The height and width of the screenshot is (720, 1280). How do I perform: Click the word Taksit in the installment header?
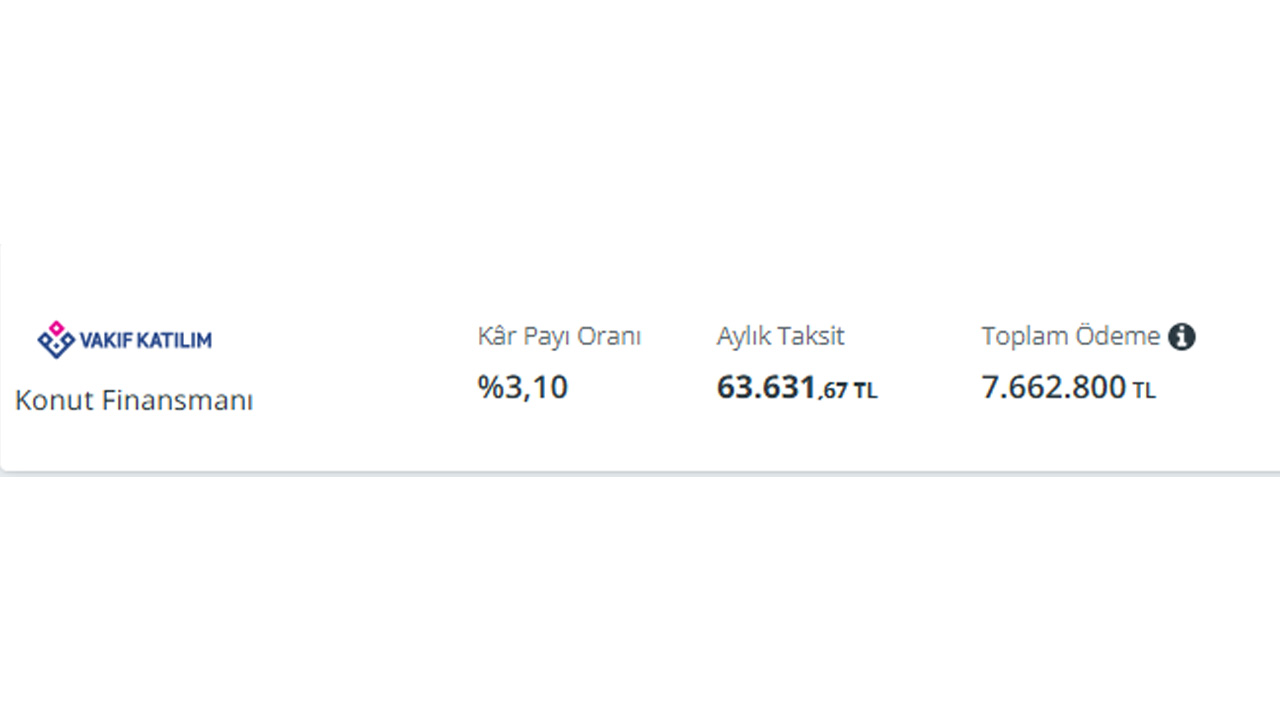(810, 337)
